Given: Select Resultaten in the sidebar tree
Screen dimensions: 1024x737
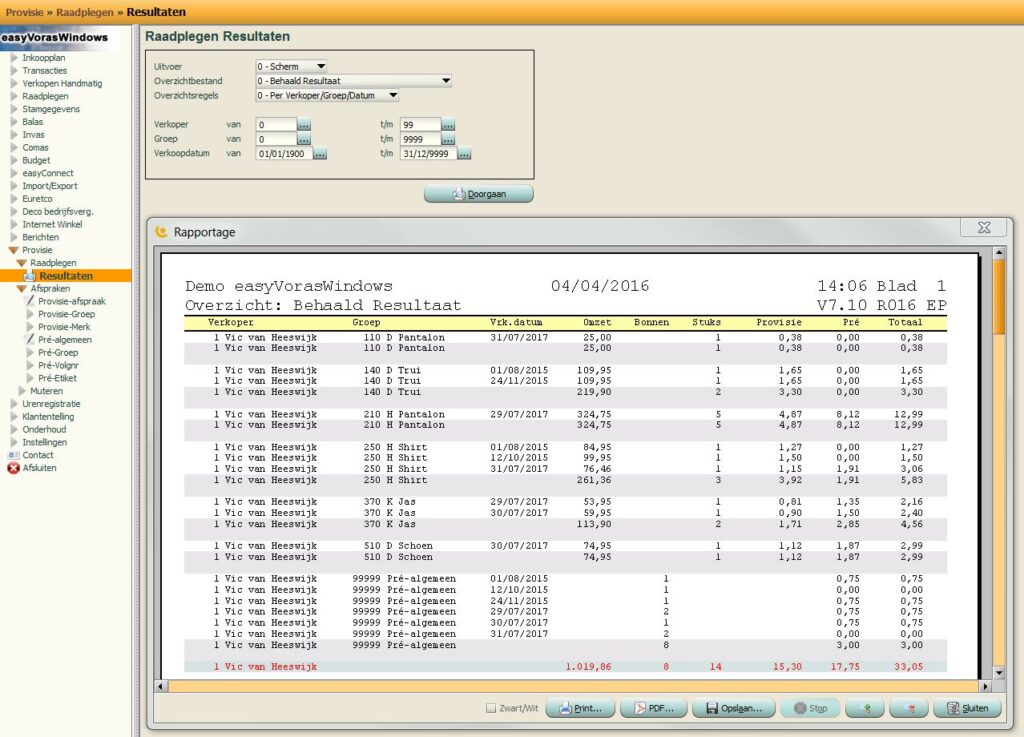Looking at the screenshot, I should click(x=66, y=275).
